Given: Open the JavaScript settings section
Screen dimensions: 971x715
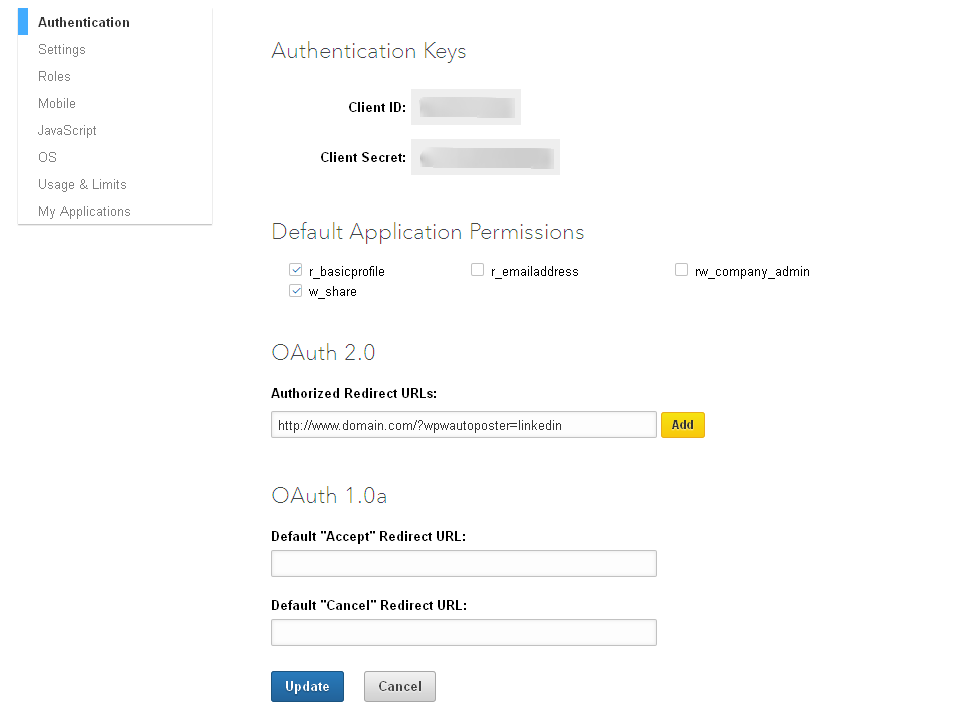Looking at the screenshot, I should pyautogui.click(x=67, y=130).
